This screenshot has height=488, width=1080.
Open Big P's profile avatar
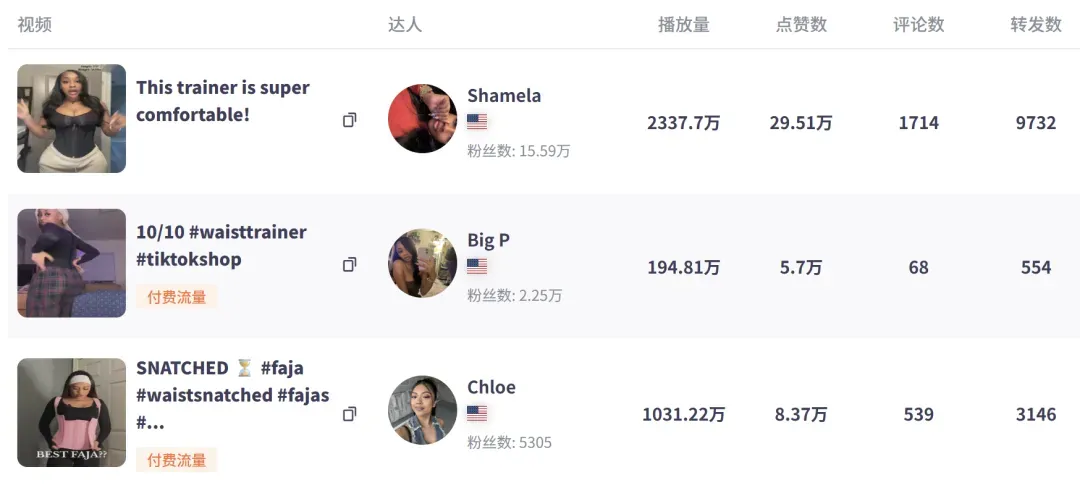pyautogui.click(x=422, y=263)
